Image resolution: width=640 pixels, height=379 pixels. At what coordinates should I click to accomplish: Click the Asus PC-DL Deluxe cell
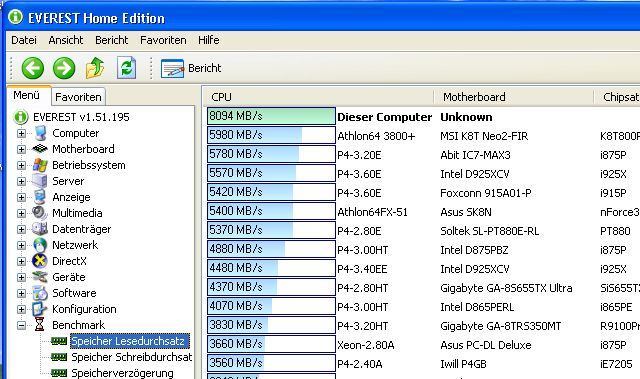486,346
